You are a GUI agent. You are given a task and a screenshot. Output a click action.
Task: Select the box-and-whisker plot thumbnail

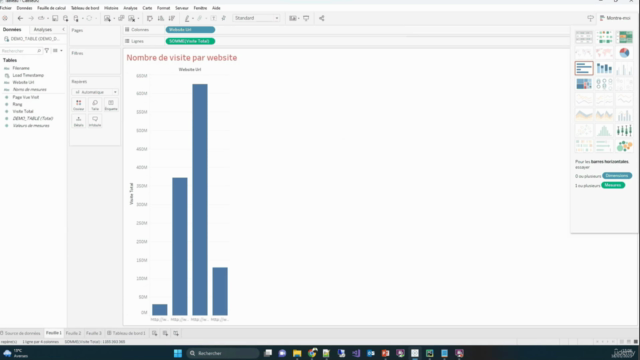624,131
